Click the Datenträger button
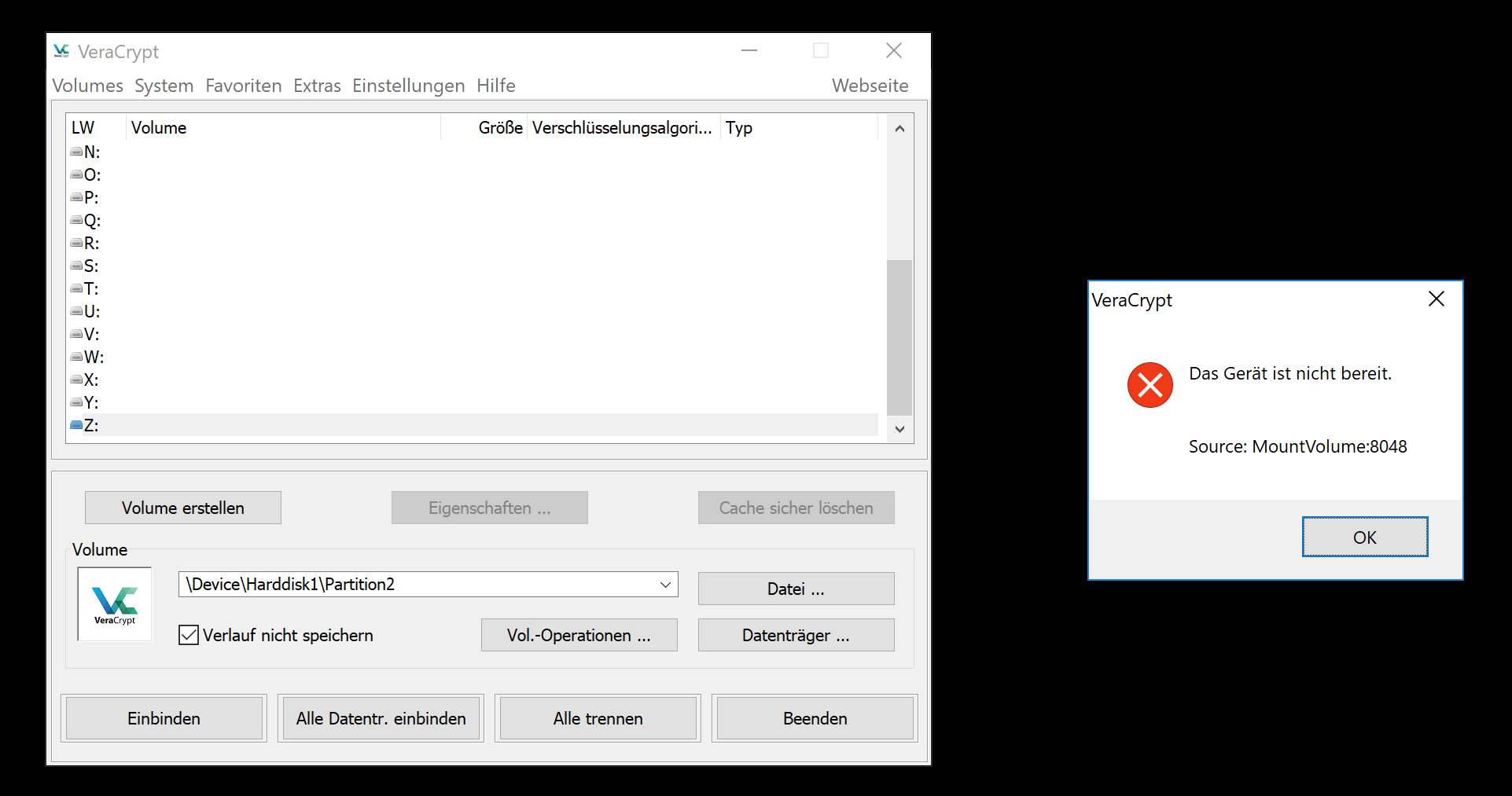 pos(796,635)
